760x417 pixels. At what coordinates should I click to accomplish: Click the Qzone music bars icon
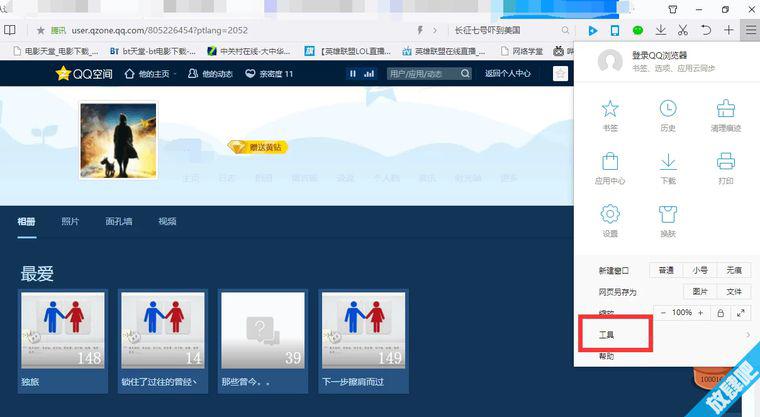tap(369, 74)
